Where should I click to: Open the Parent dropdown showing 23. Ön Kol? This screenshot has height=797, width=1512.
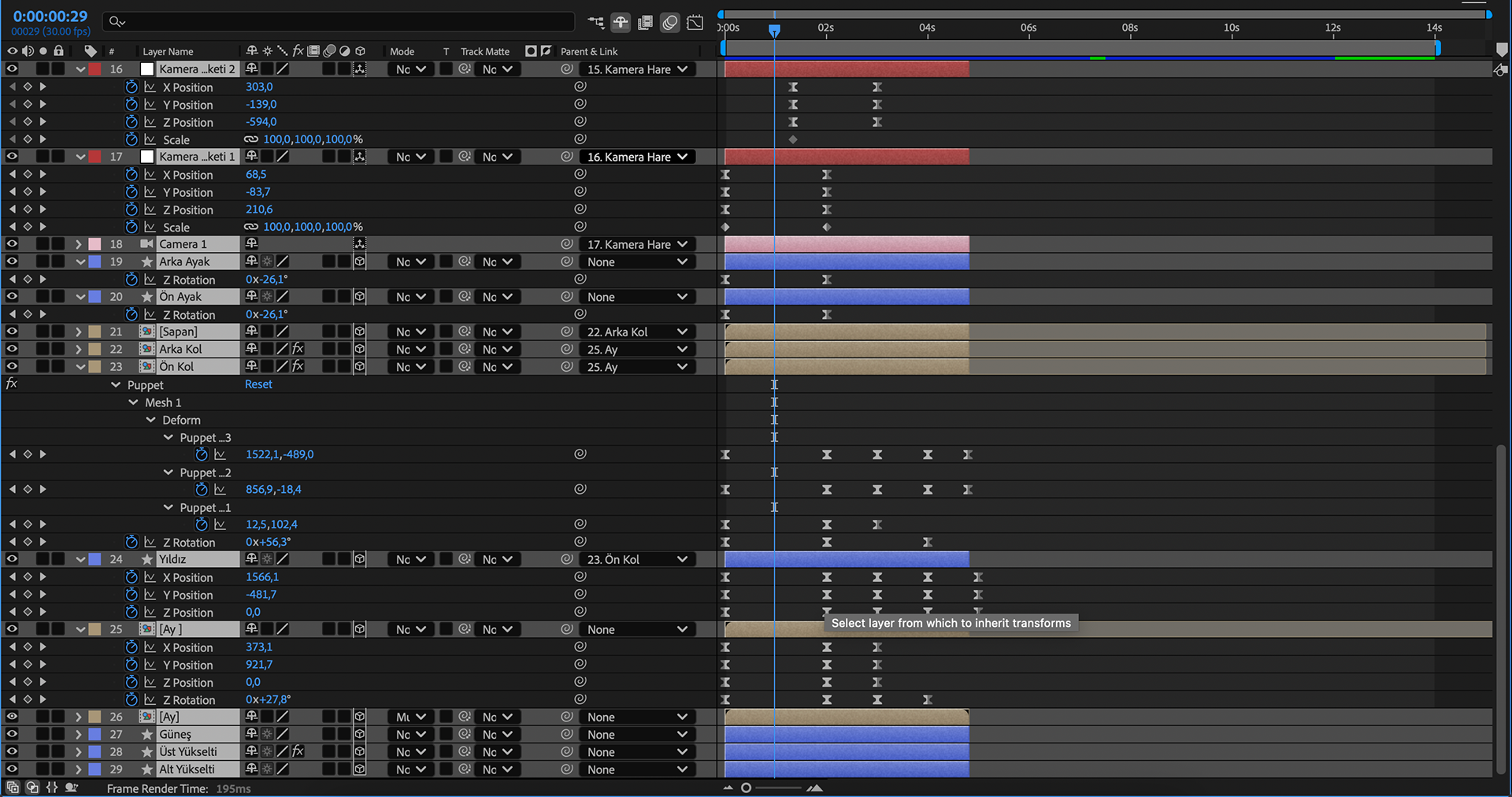636,559
